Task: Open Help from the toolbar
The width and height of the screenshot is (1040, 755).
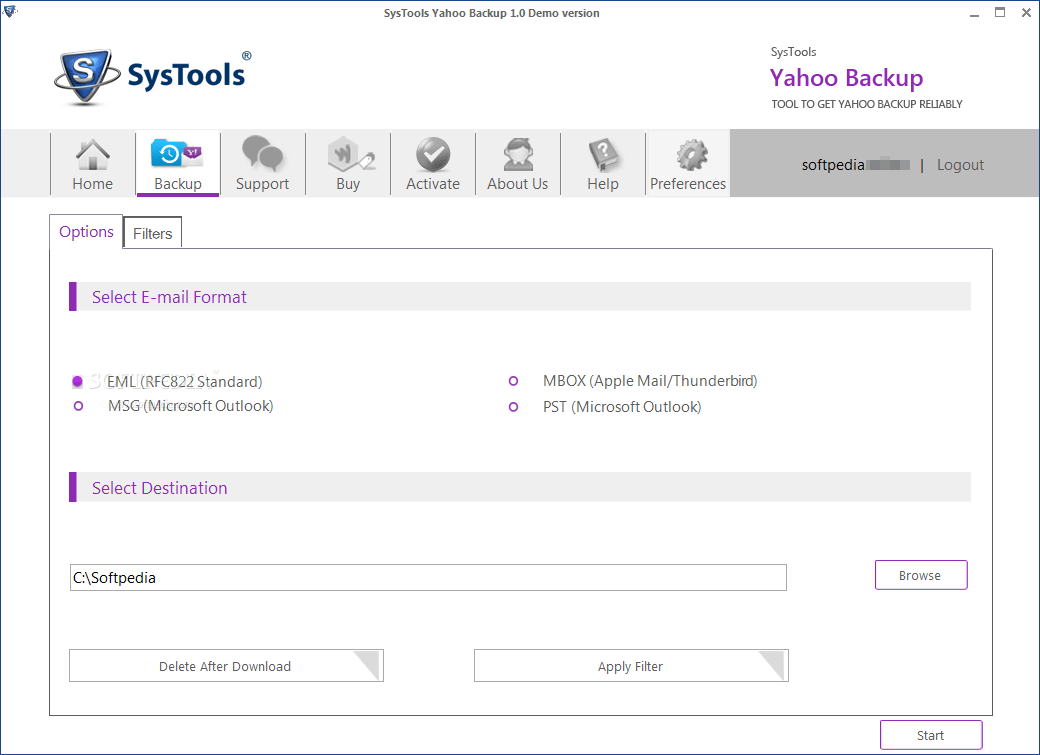Action: coord(602,163)
